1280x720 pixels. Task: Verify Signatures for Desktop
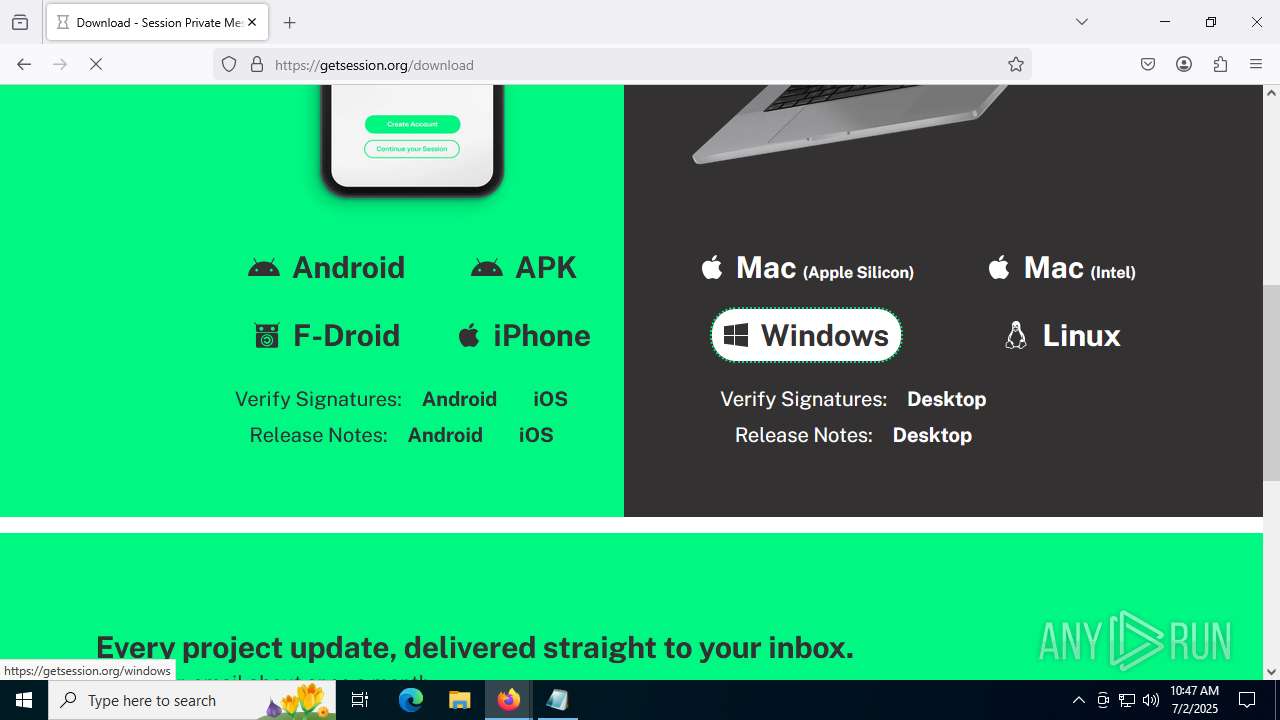point(946,399)
